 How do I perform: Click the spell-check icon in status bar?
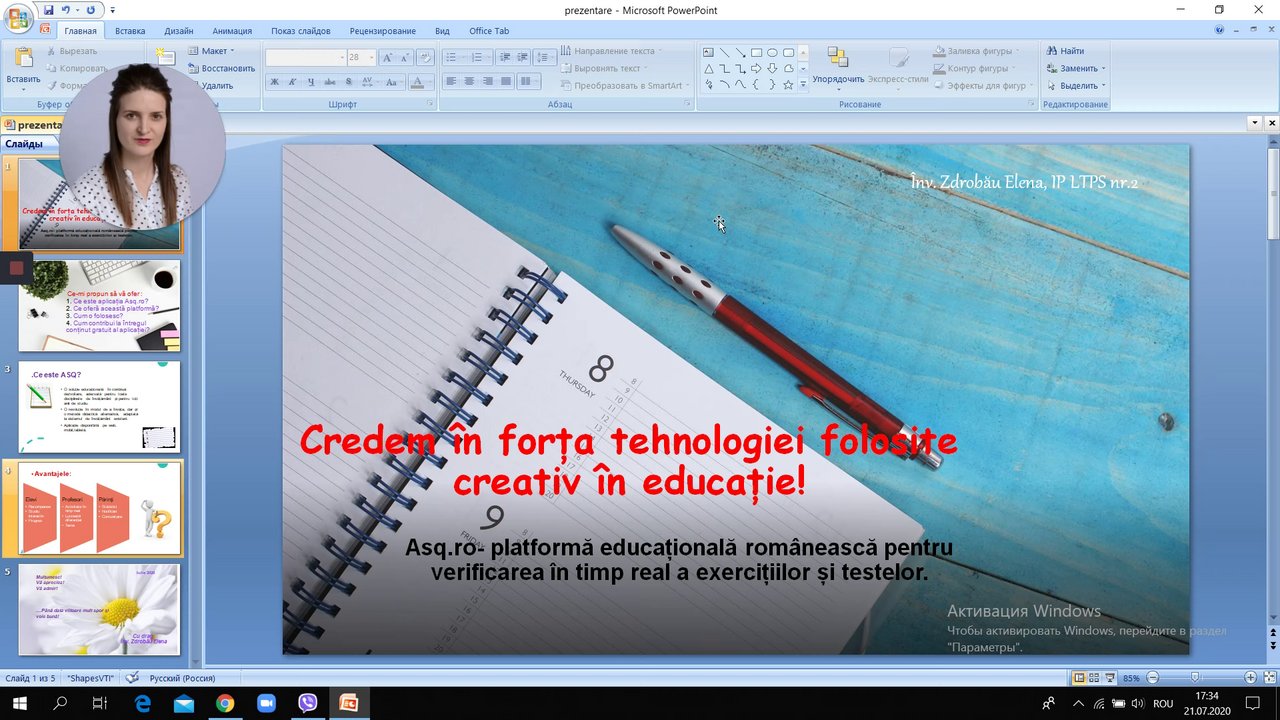pos(132,678)
